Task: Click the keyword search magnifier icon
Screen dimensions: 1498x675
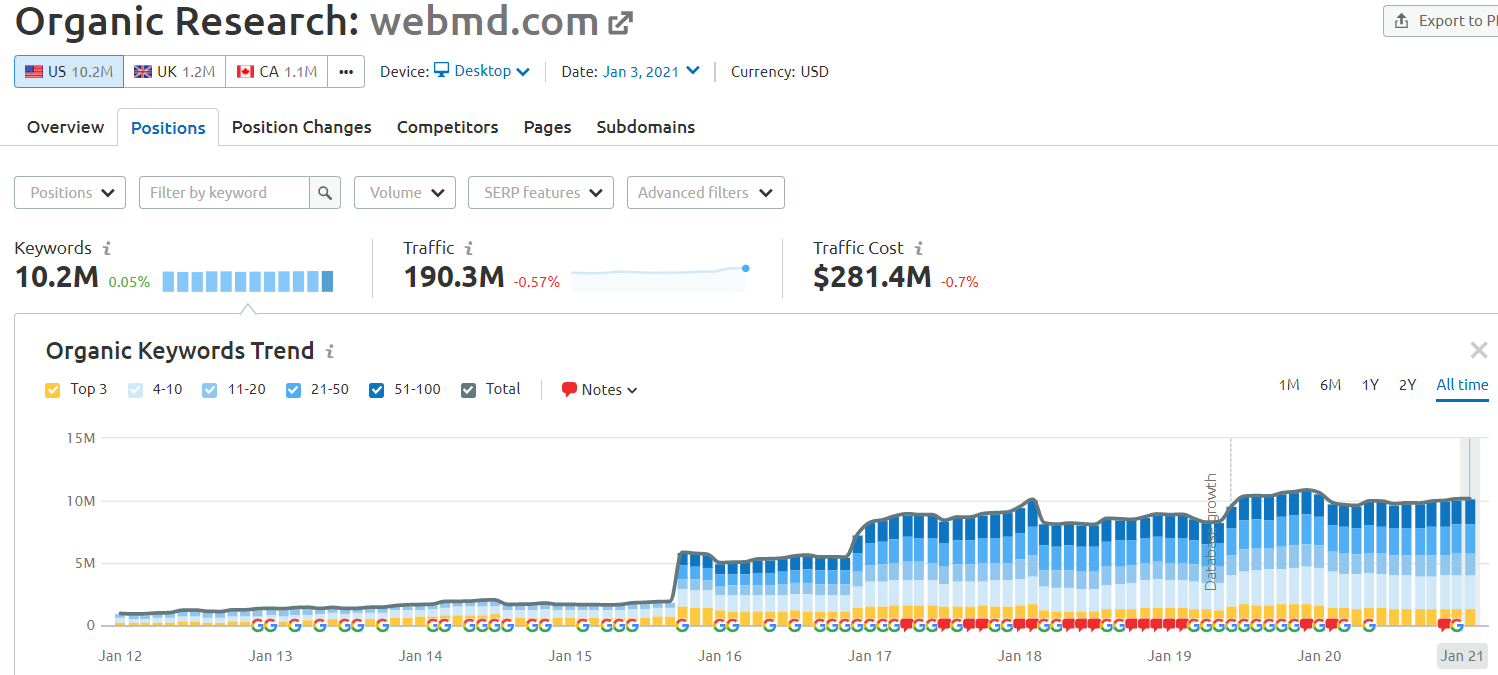Action: (325, 193)
